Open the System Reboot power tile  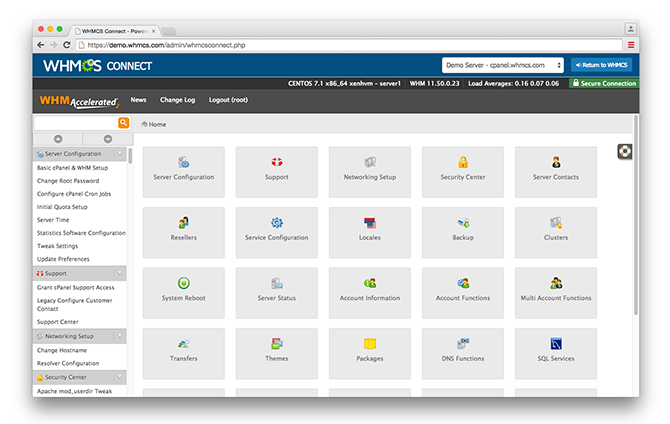pos(184,293)
